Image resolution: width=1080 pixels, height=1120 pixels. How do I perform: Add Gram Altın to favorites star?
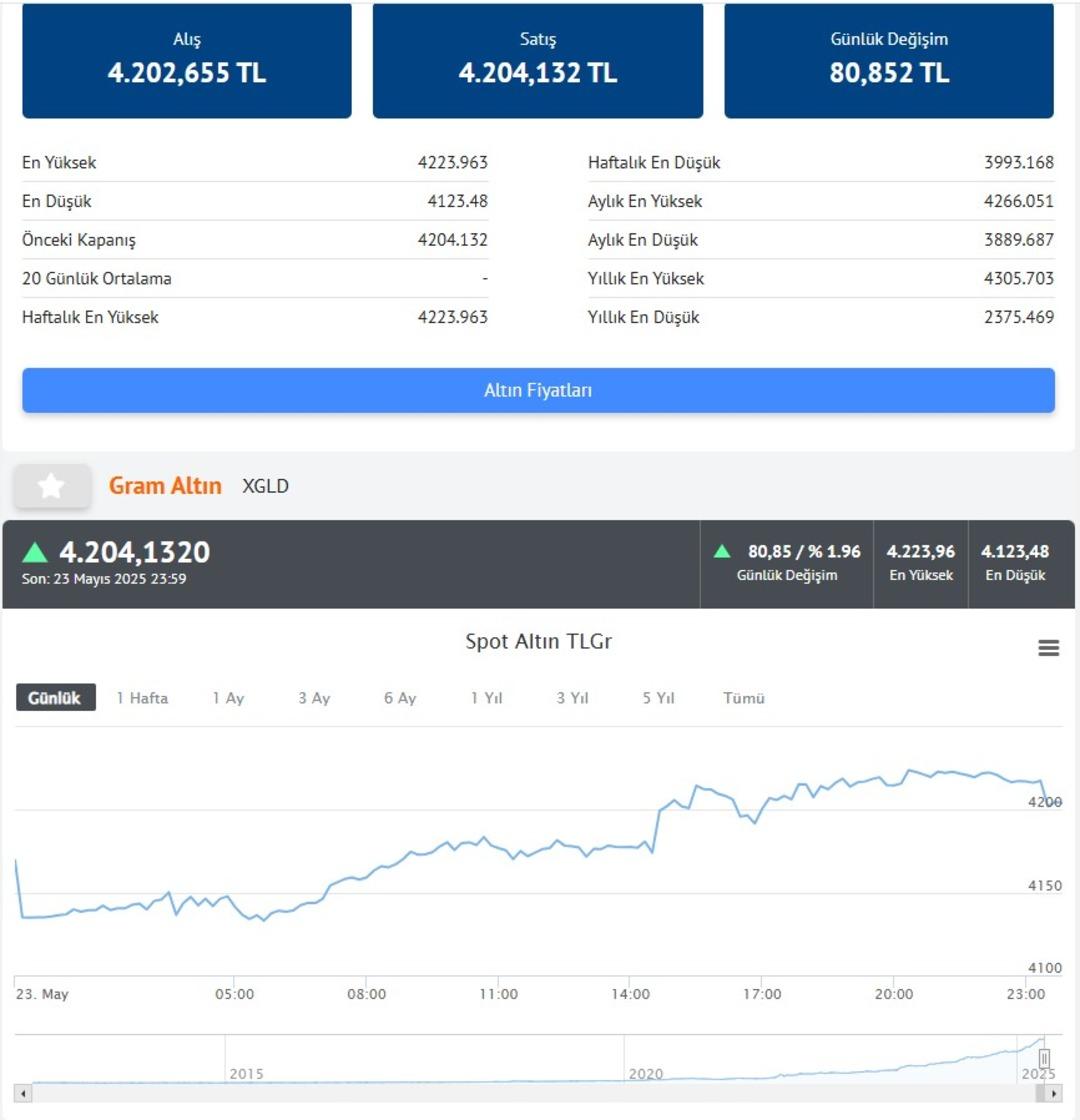[x=52, y=486]
